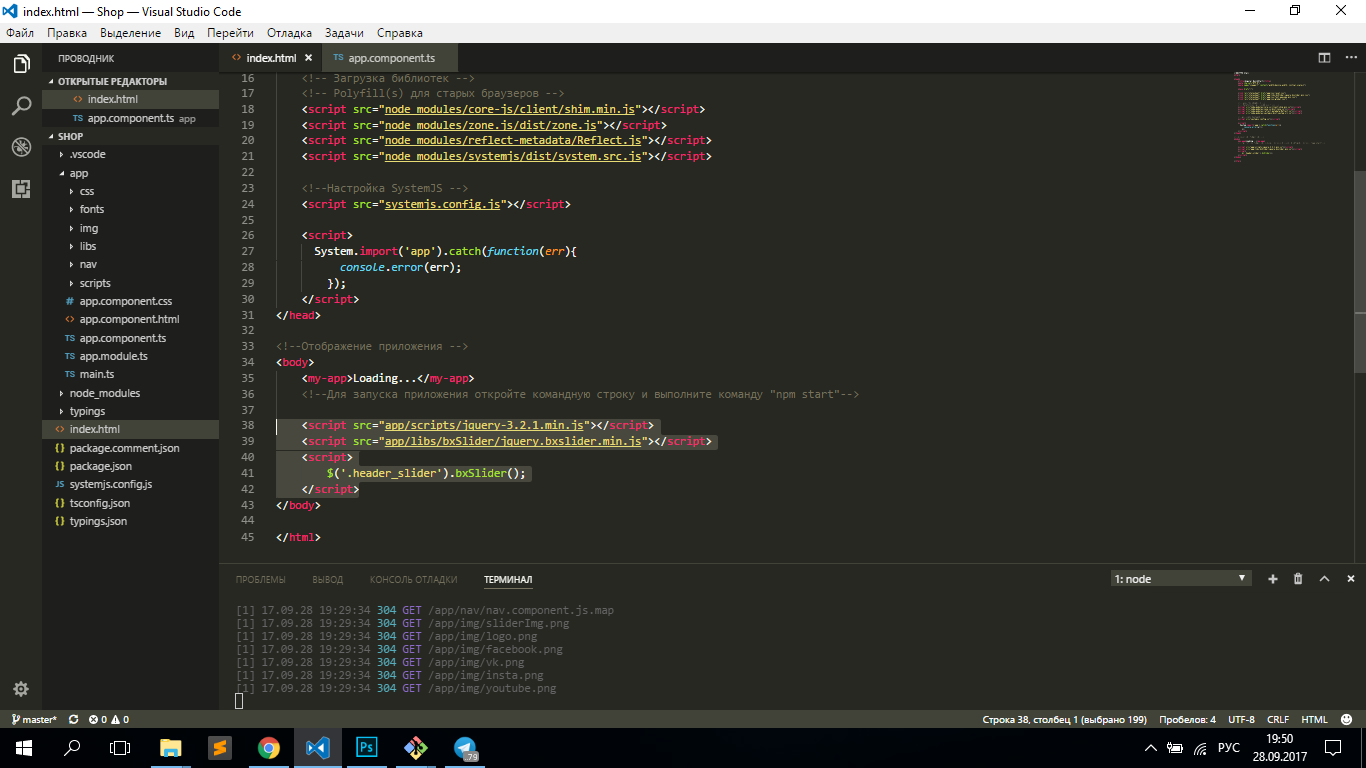The width and height of the screenshot is (1366, 768).
Task: Open the action center notifications icon
Action: click(x=1334, y=747)
